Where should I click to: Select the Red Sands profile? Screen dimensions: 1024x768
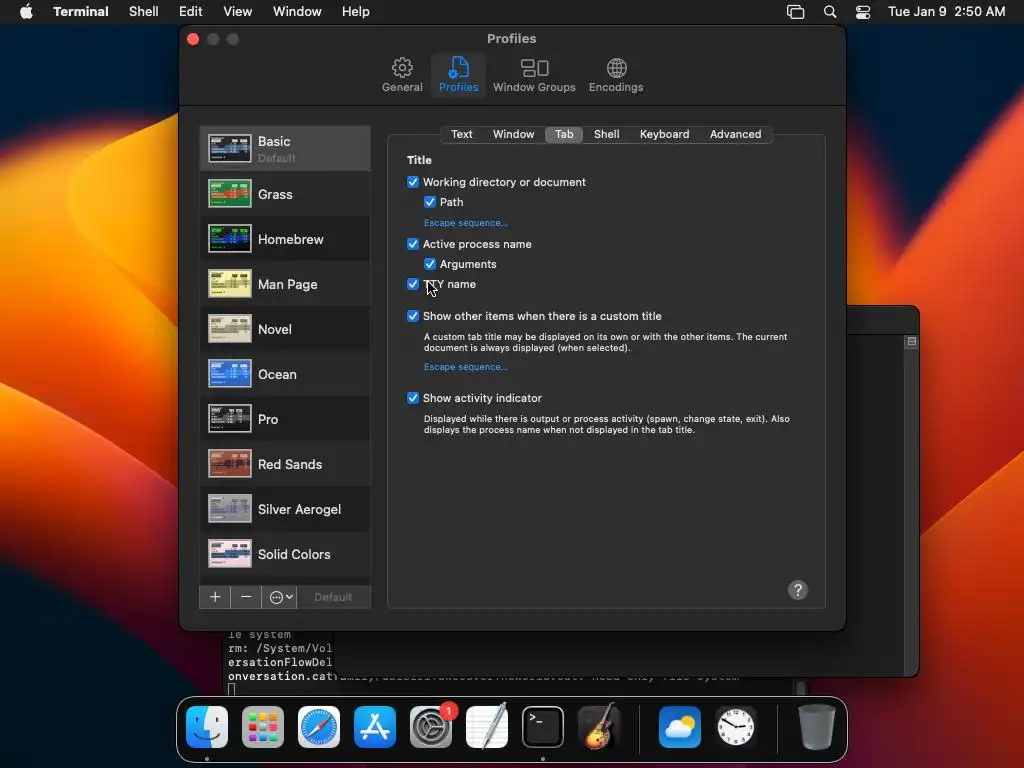click(285, 464)
